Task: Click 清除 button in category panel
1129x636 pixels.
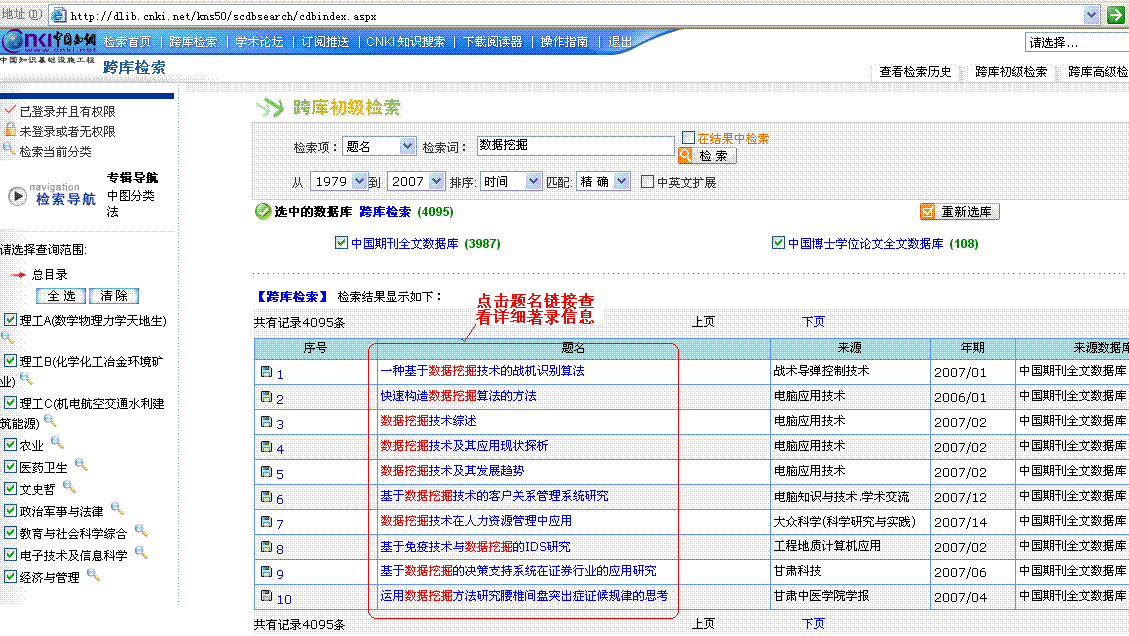Action: [114, 296]
